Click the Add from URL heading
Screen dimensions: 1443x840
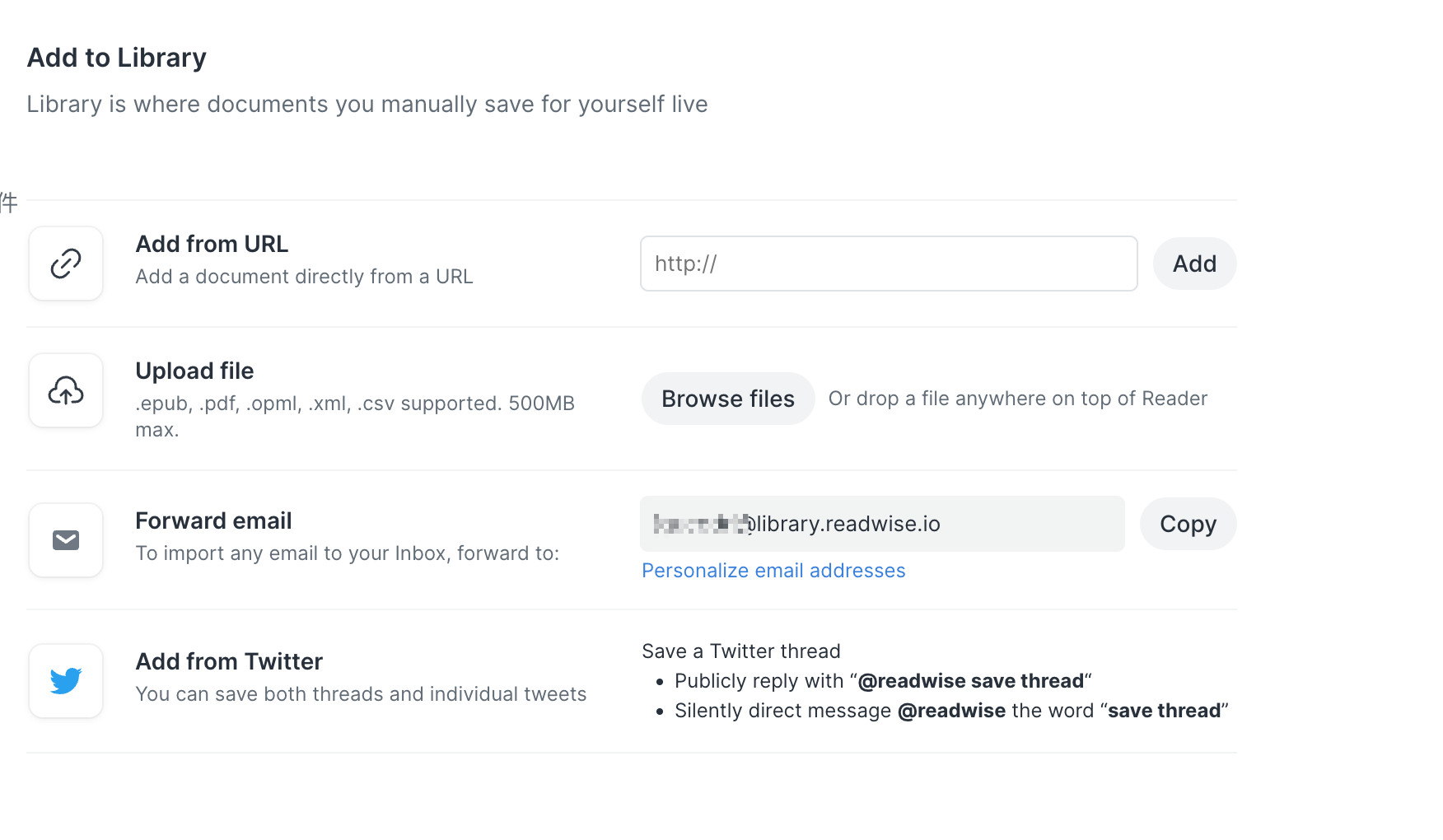click(x=212, y=245)
